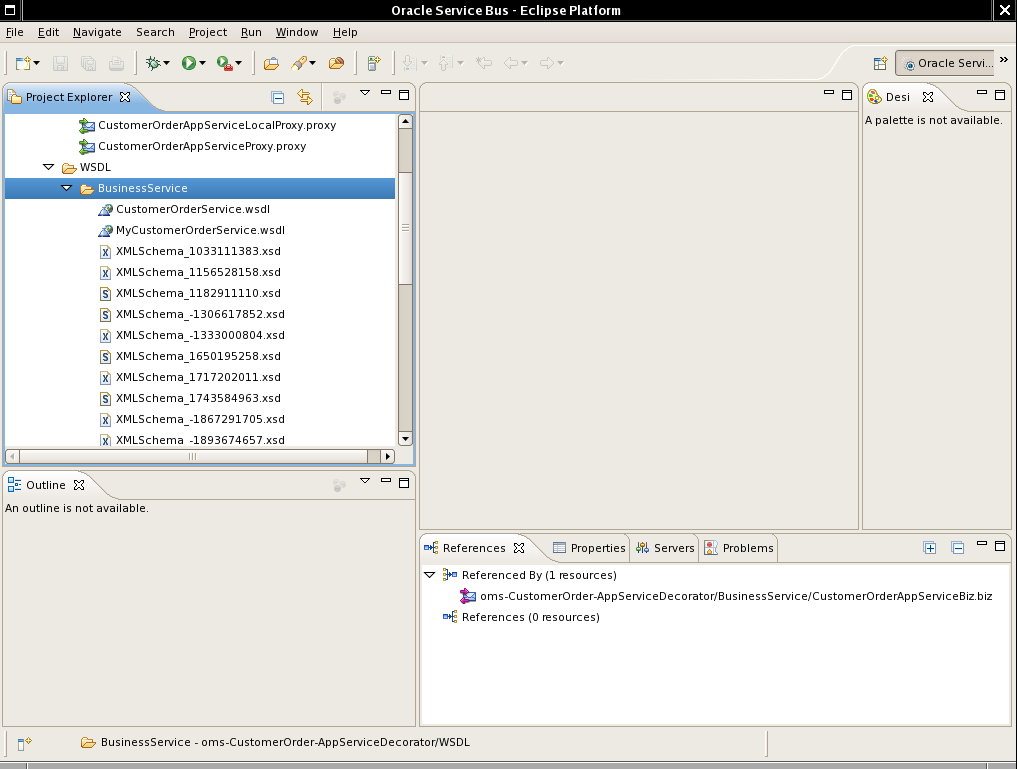This screenshot has width=1017, height=769.
Task: Open the Run dropdown arrow
Action: click(202, 63)
